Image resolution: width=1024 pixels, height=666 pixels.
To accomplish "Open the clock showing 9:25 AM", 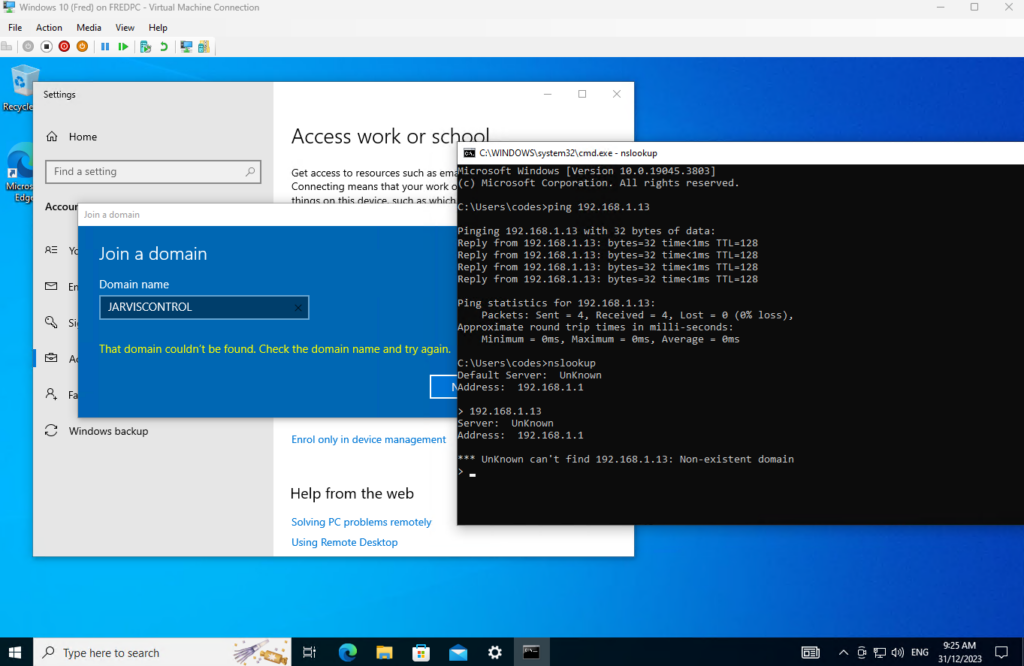I will tap(960, 652).
